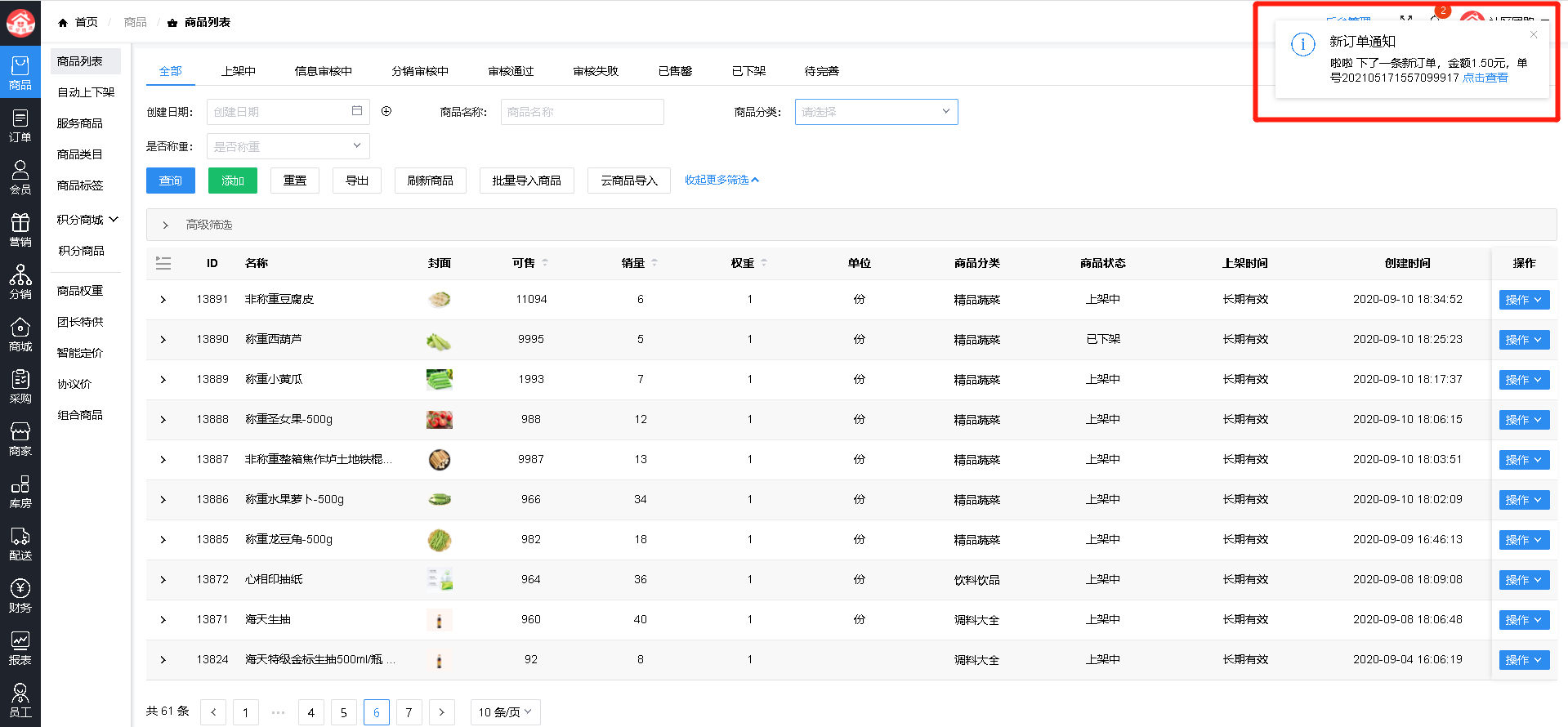Click the calendar icon in 创建日期 field

[x=357, y=111]
